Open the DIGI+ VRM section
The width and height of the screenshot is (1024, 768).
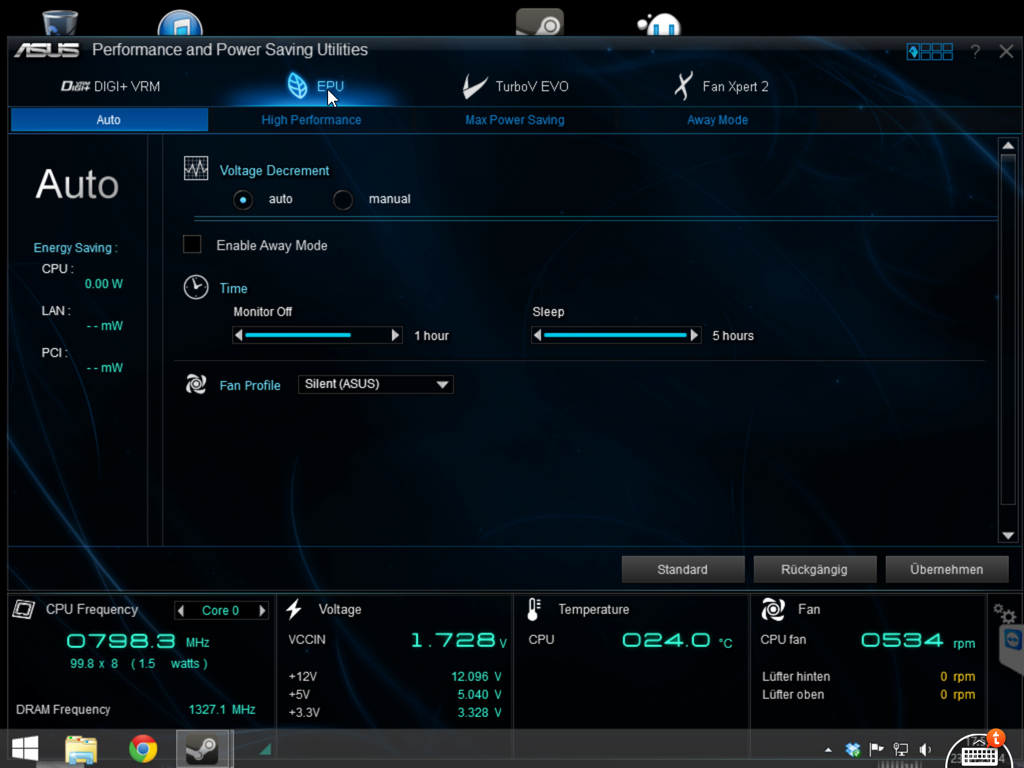point(110,86)
